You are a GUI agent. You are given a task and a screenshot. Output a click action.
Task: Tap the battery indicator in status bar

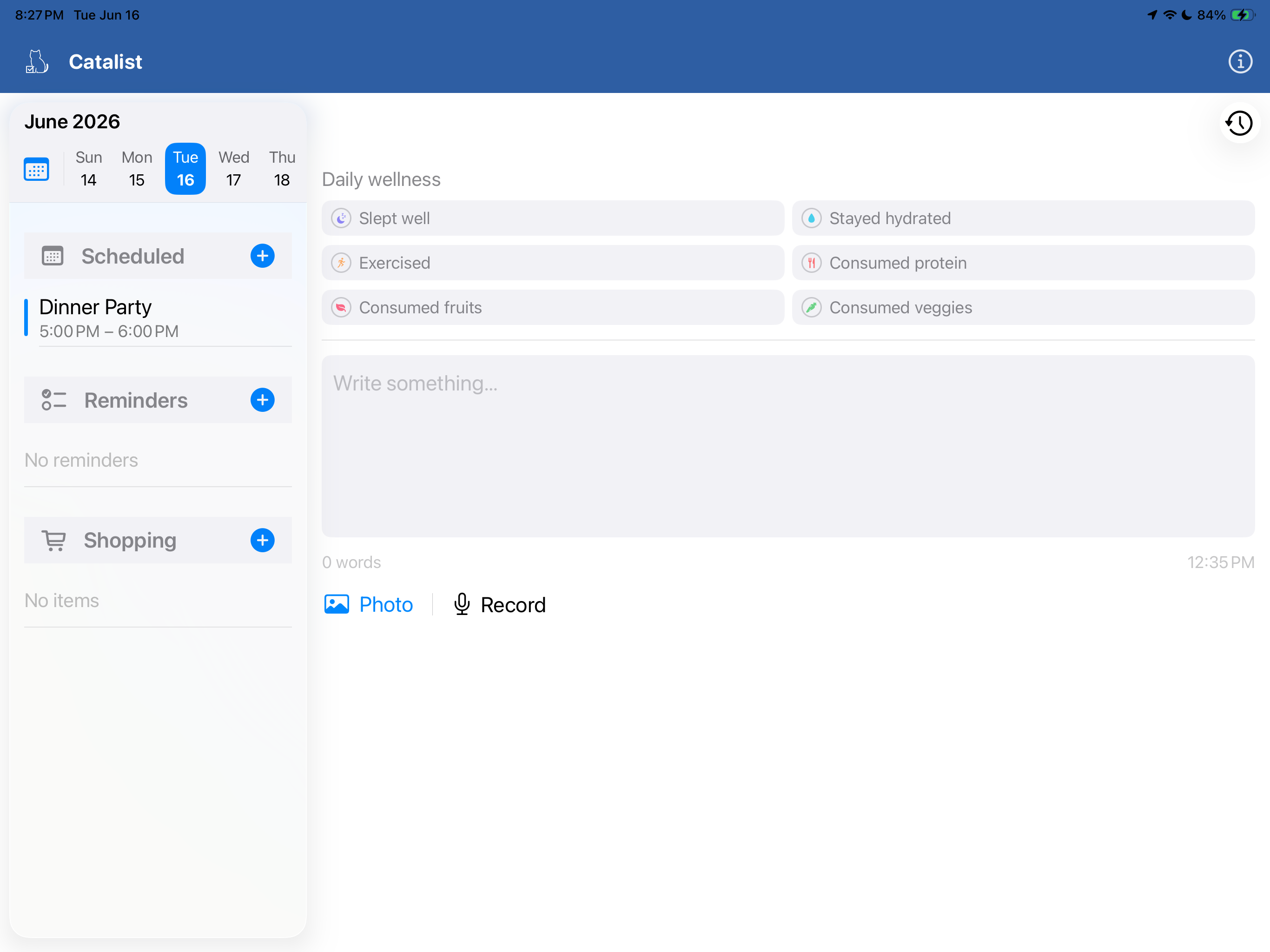[x=1244, y=15]
